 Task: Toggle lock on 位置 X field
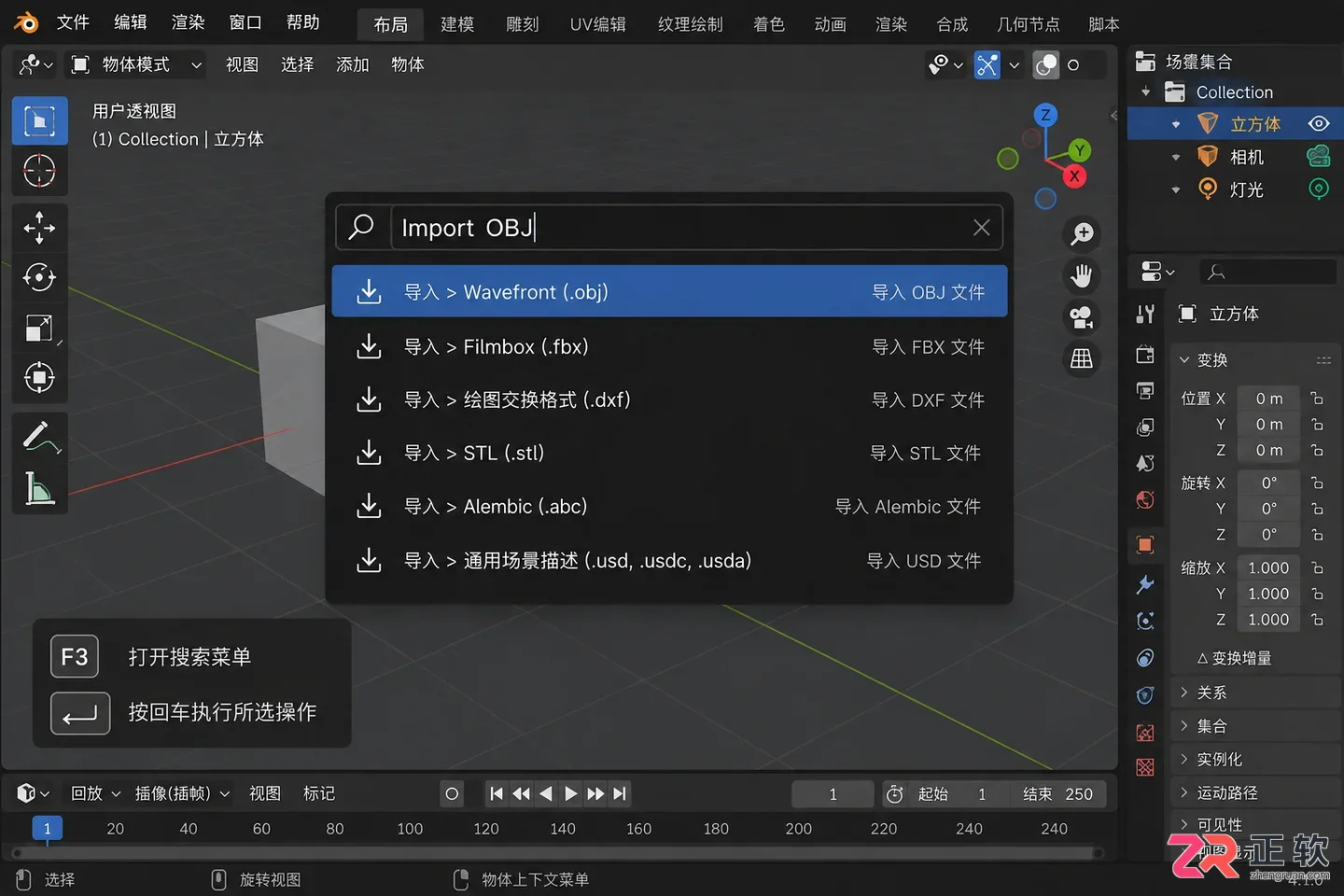1317,399
